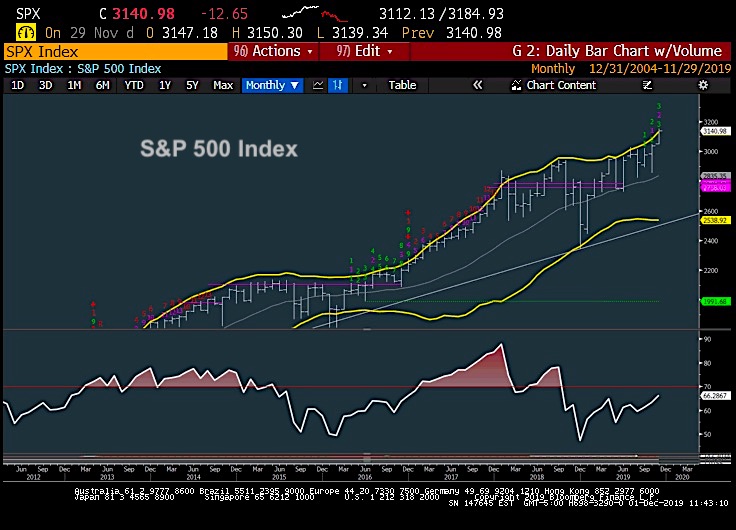This screenshot has height=530, width=736.
Task: Click the open price O 3147.18
Action: point(182,33)
